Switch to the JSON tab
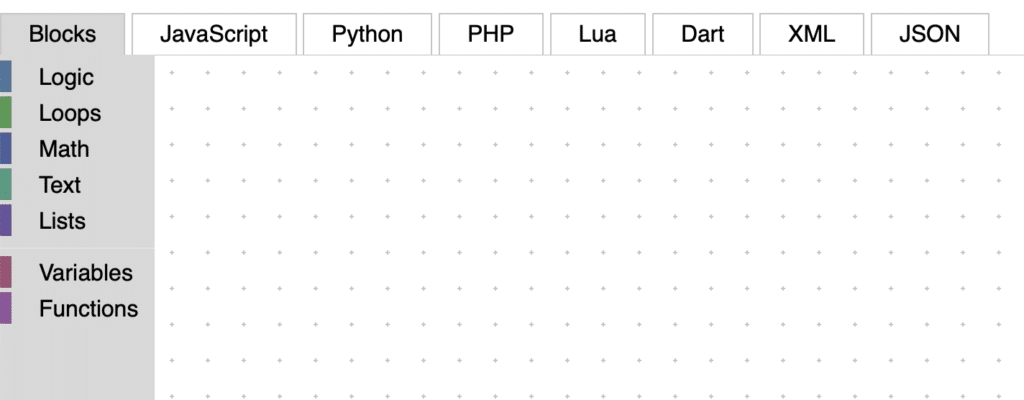Screen dimensions: 1024x400 pyautogui.click(x=929, y=34)
